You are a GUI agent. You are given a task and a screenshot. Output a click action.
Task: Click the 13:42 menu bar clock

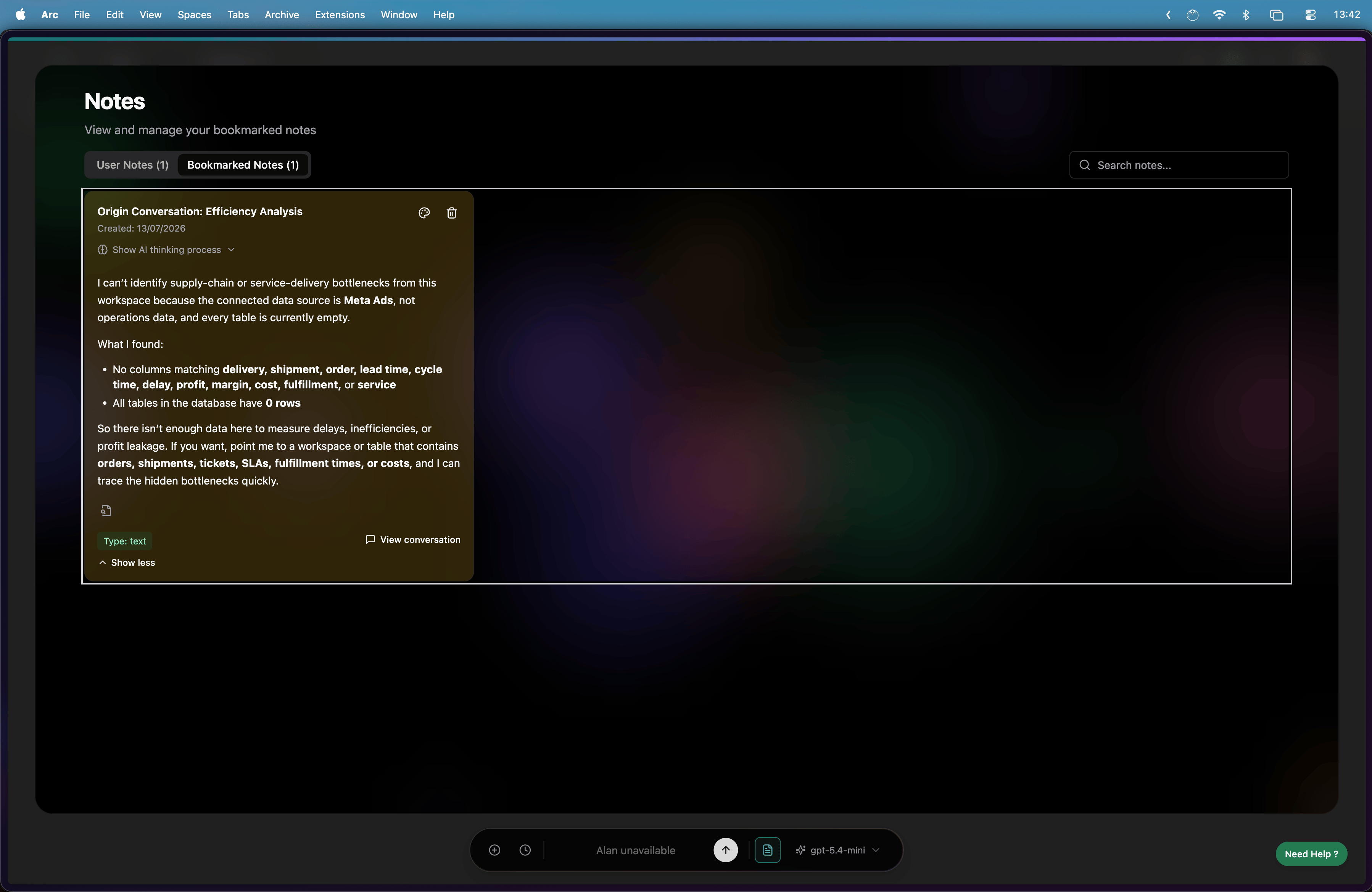click(x=1347, y=14)
